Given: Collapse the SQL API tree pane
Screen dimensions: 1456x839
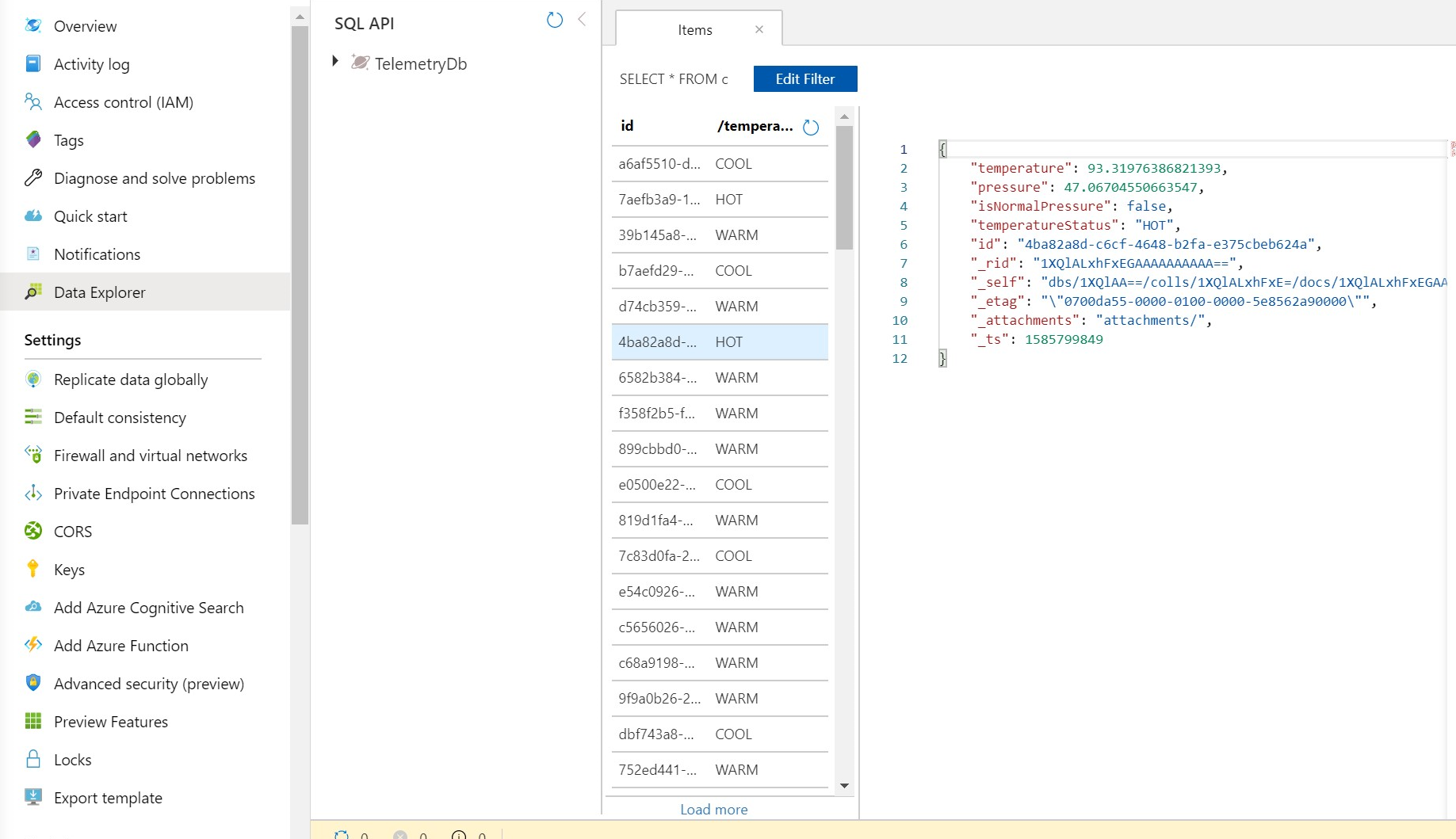Looking at the screenshot, I should 583,20.
